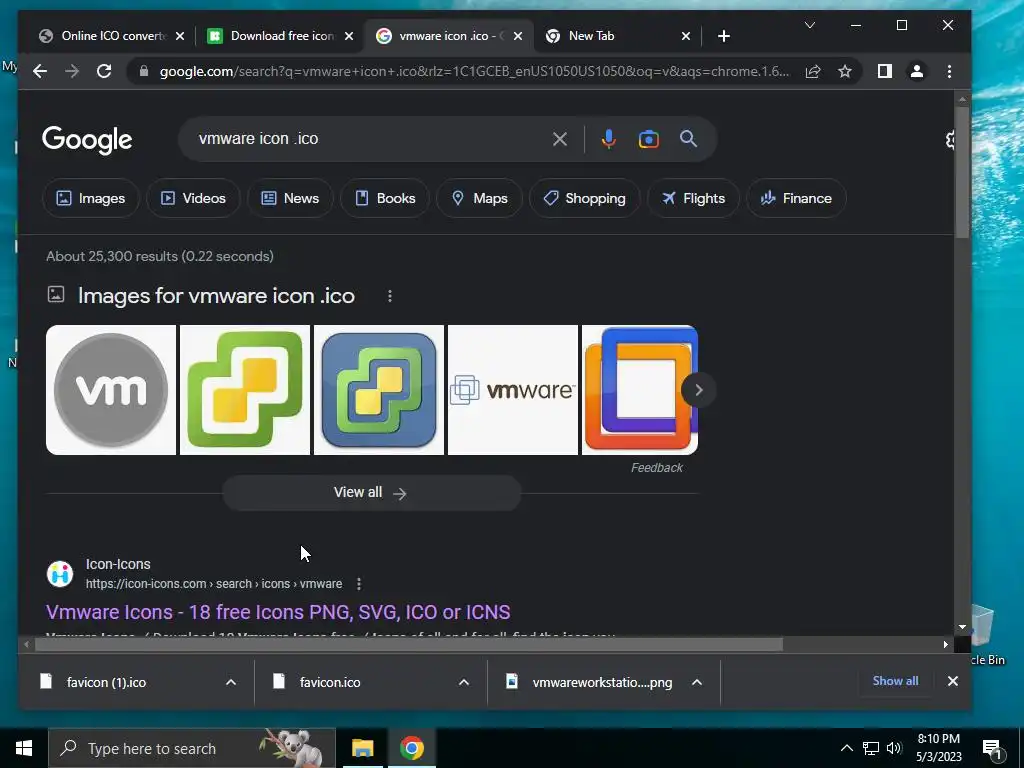Bookmark this page with the star icon
The height and width of the screenshot is (768, 1024).
coord(845,71)
